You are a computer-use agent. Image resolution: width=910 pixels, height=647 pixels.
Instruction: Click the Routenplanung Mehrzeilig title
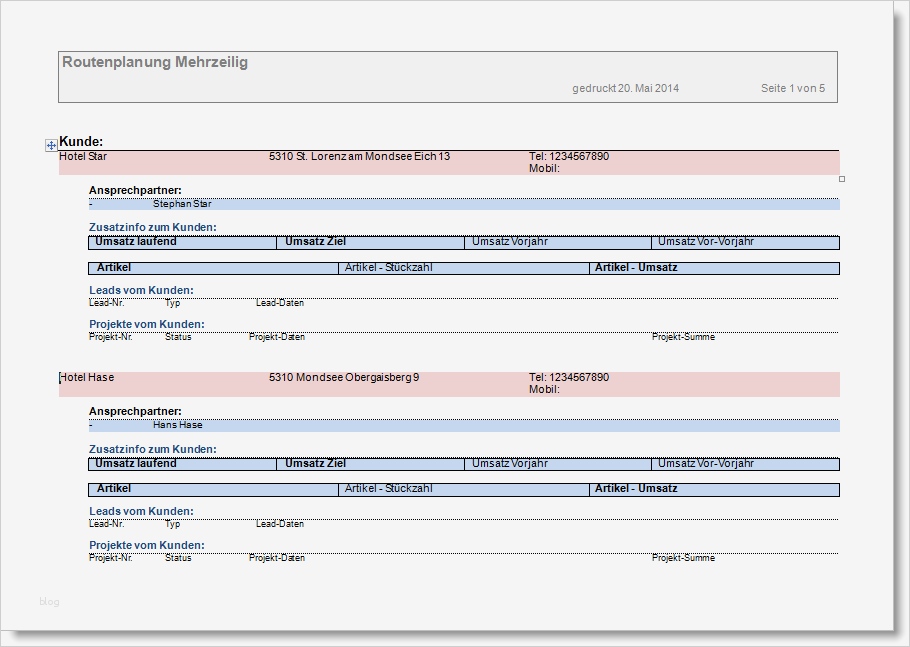pos(155,61)
